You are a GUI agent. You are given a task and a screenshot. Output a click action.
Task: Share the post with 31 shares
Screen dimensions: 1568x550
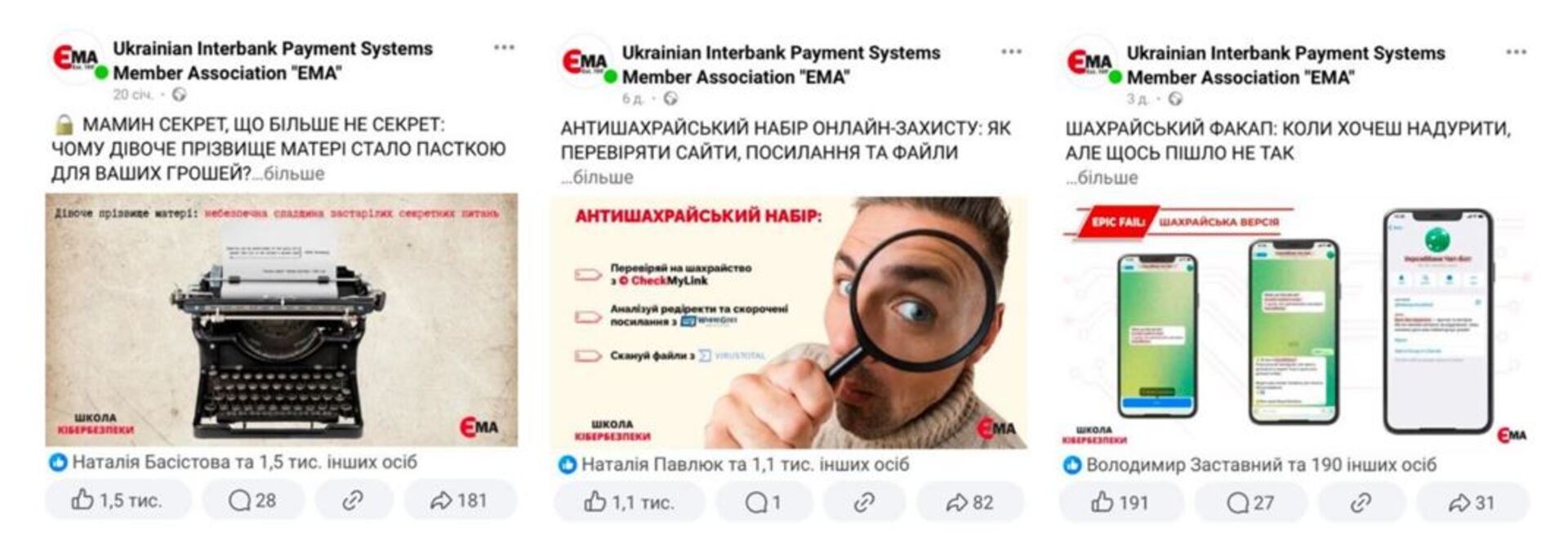[1472, 502]
